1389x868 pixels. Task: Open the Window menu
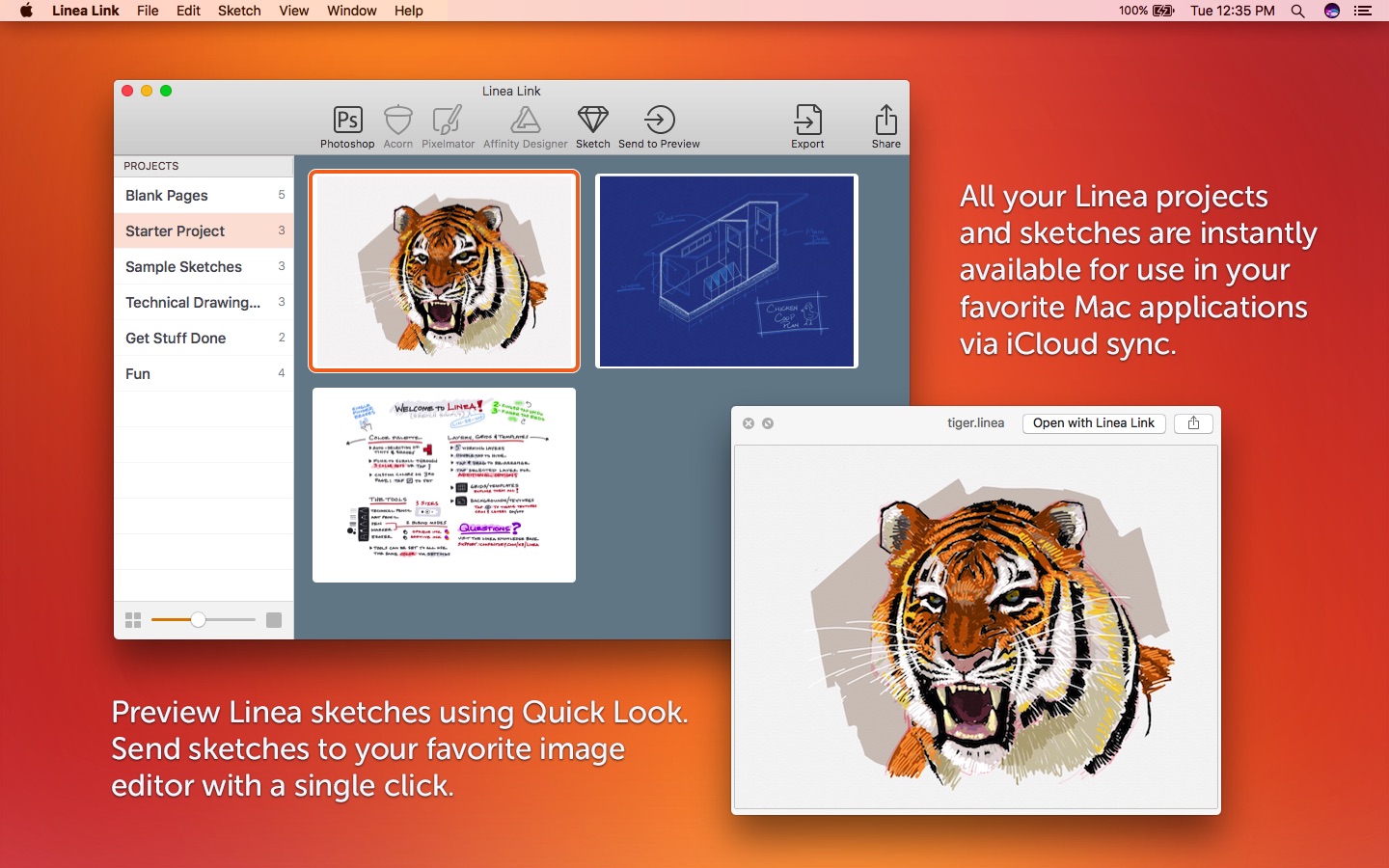tap(351, 11)
